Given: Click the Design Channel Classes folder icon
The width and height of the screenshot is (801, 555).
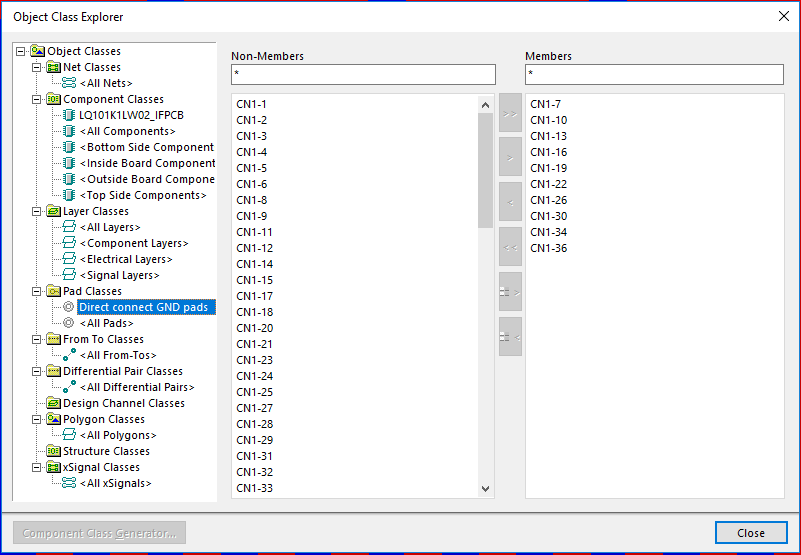Looking at the screenshot, I should tap(53, 403).
